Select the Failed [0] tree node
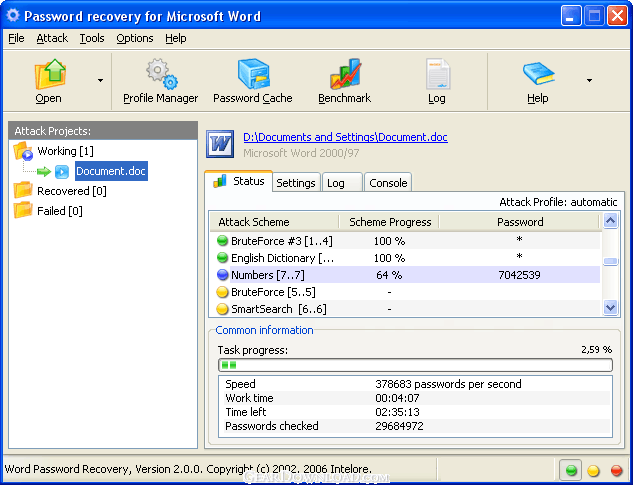This screenshot has height=485, width=633. (60, 211)
